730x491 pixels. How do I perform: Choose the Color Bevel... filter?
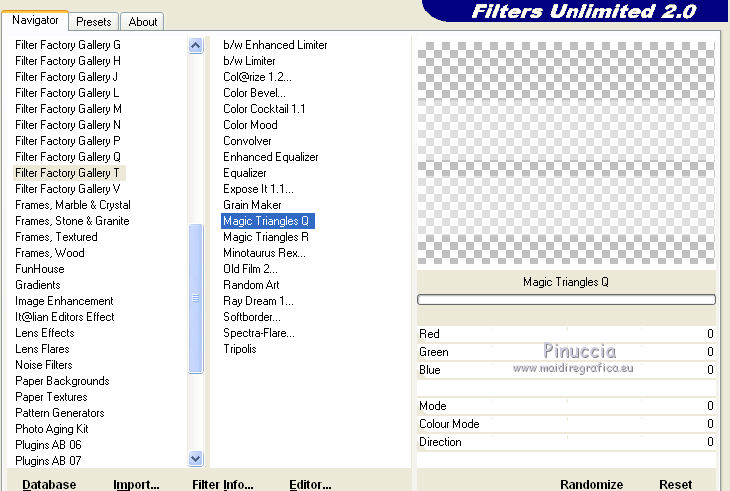[254, 93]
